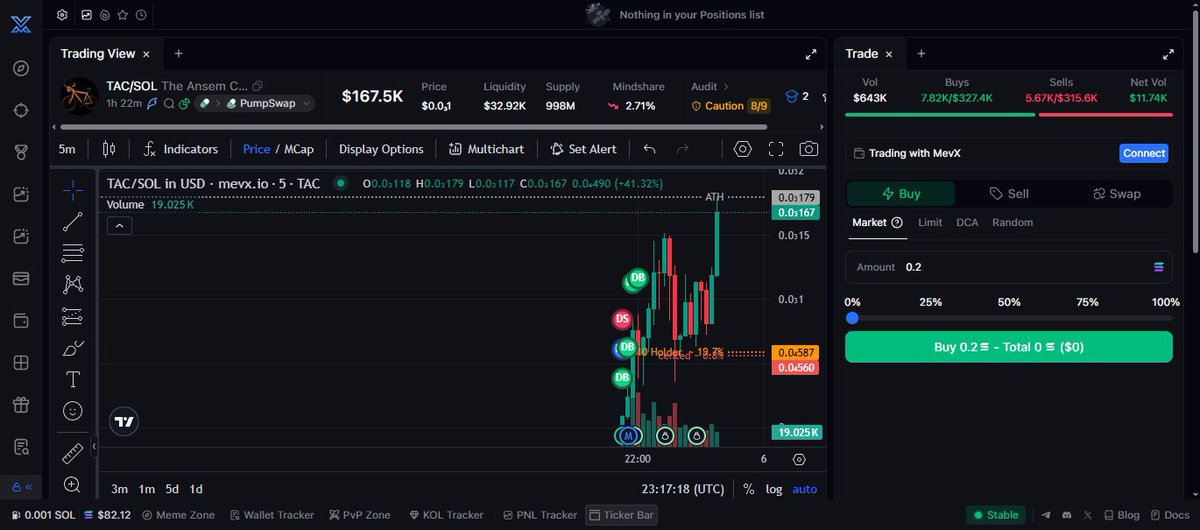Take a chart snapshot with camera icon
Viewport: 1200px width, 530px height.
point(809,149)
